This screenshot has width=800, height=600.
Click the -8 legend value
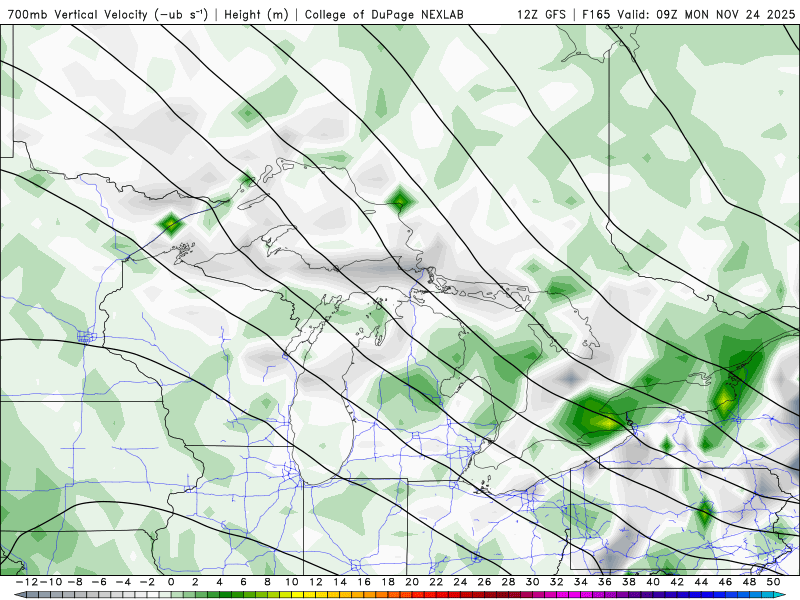tap(74, 582)
